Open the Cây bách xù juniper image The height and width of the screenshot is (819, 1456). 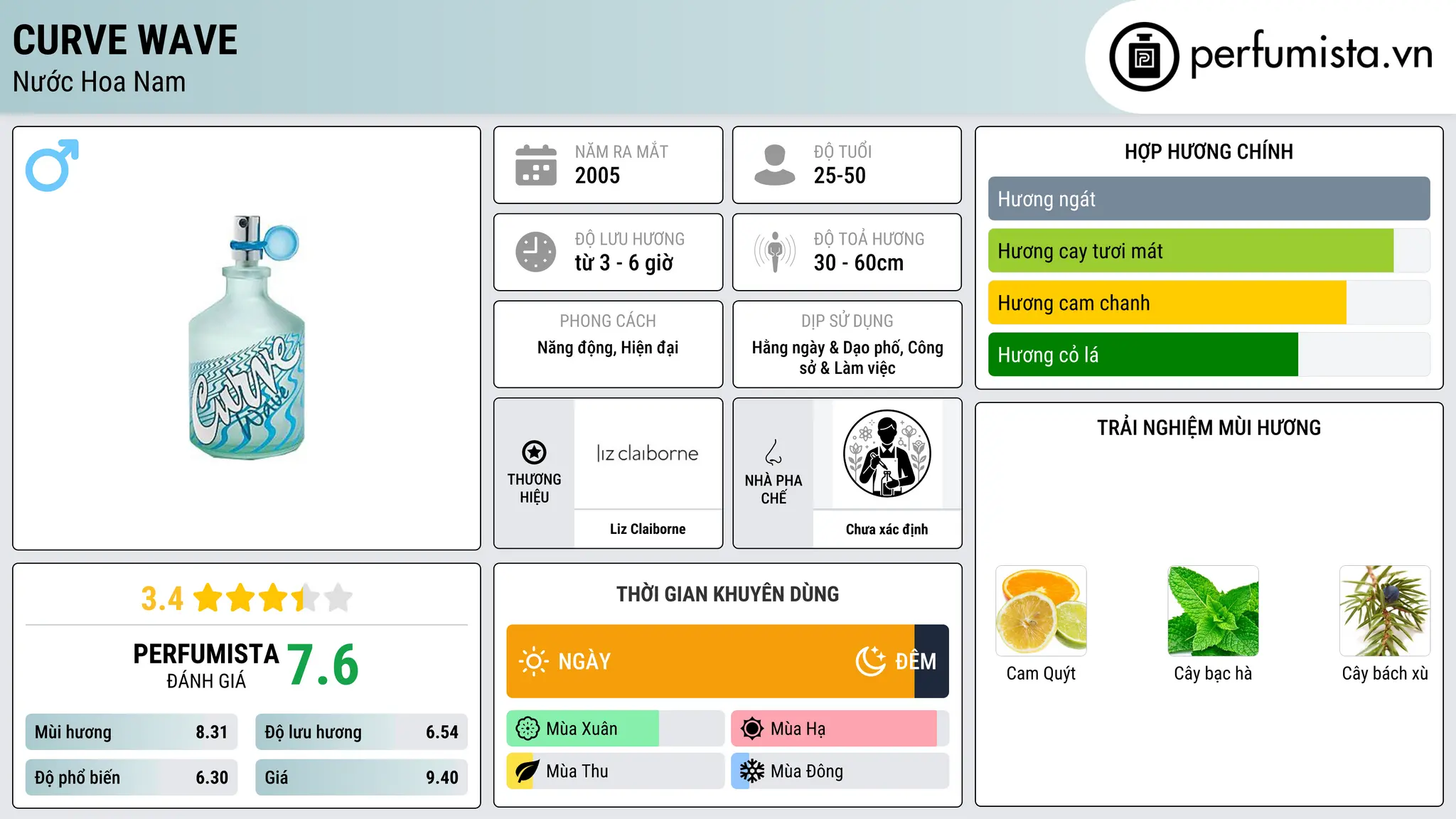(x=1385, y=611)
